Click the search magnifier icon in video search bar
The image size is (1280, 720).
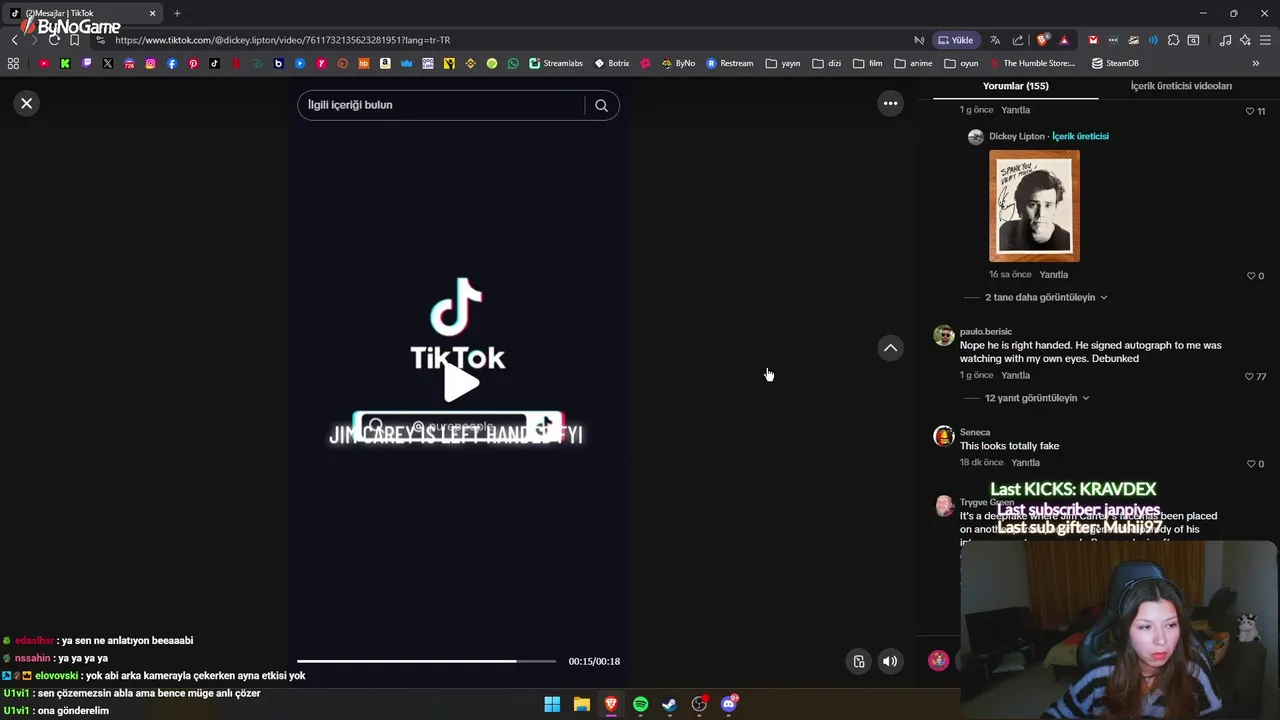coord(601,105)
